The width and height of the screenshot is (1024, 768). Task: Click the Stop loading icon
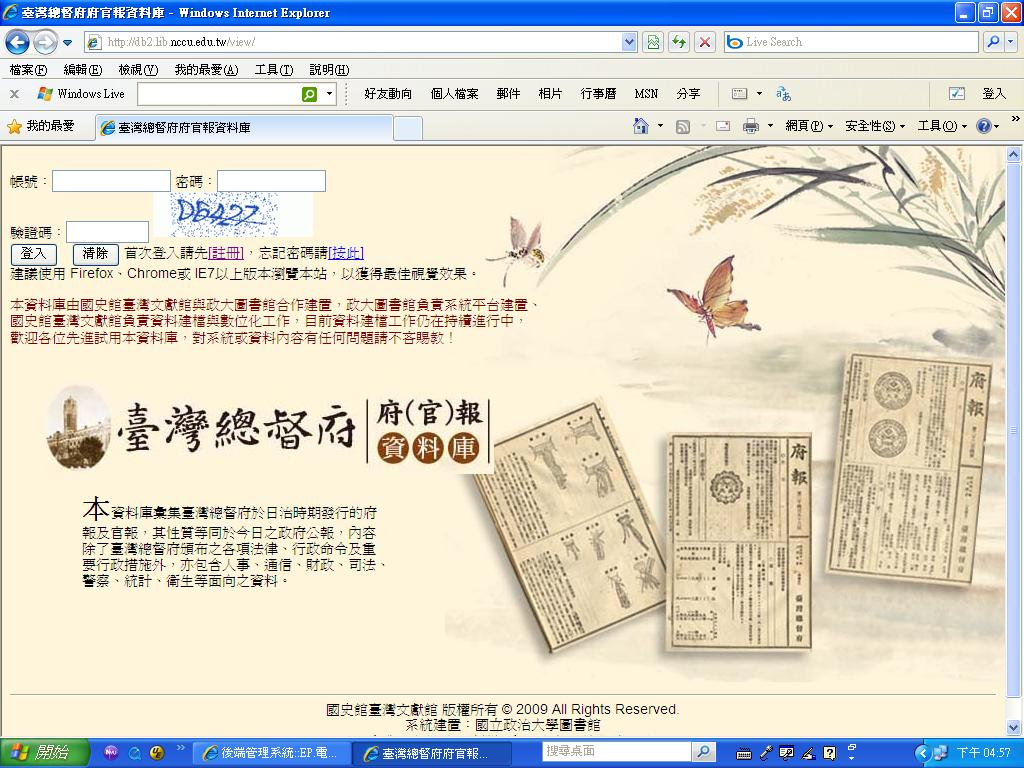tap(704, 42)
